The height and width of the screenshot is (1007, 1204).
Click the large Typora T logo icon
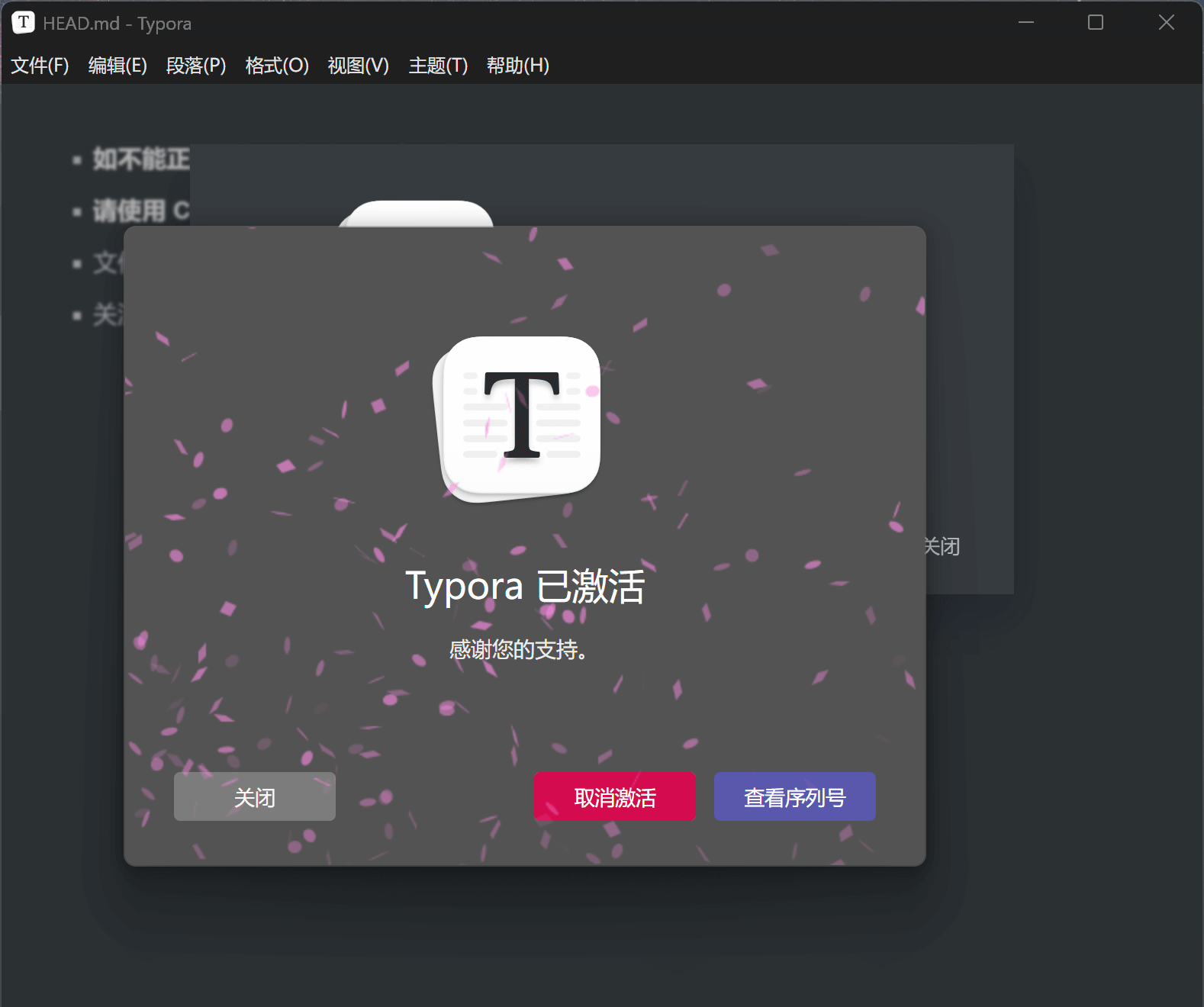(x=517, y=419)
